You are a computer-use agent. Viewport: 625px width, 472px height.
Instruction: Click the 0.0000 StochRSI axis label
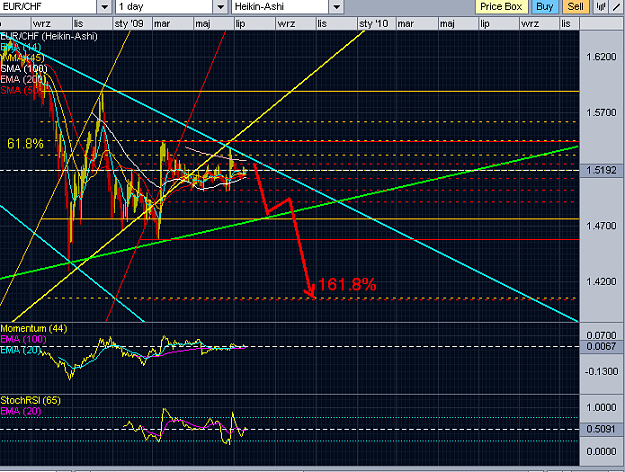601,452
